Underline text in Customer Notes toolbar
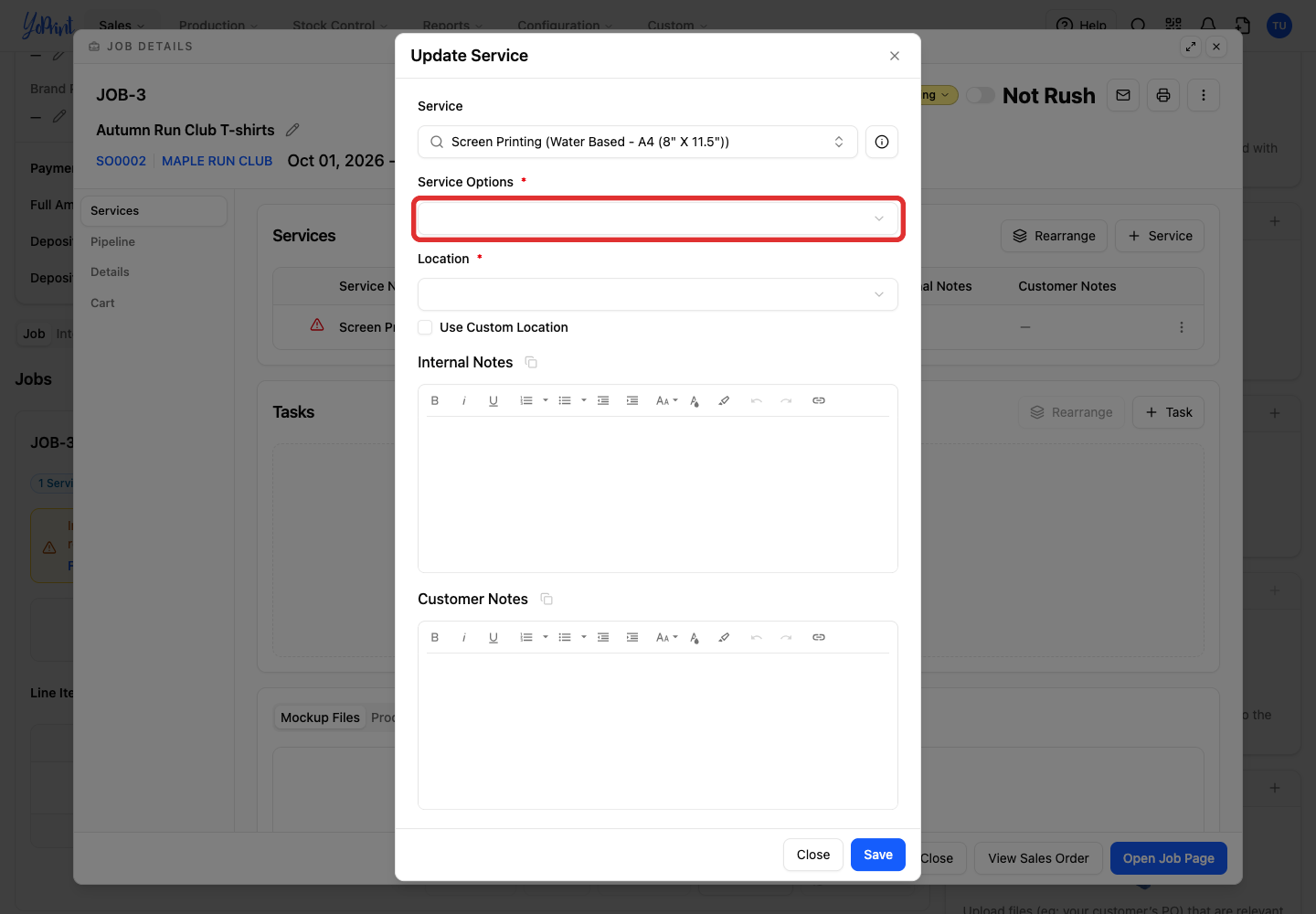The width and height of the screenshot is (1316, 914). click(493, 637)
